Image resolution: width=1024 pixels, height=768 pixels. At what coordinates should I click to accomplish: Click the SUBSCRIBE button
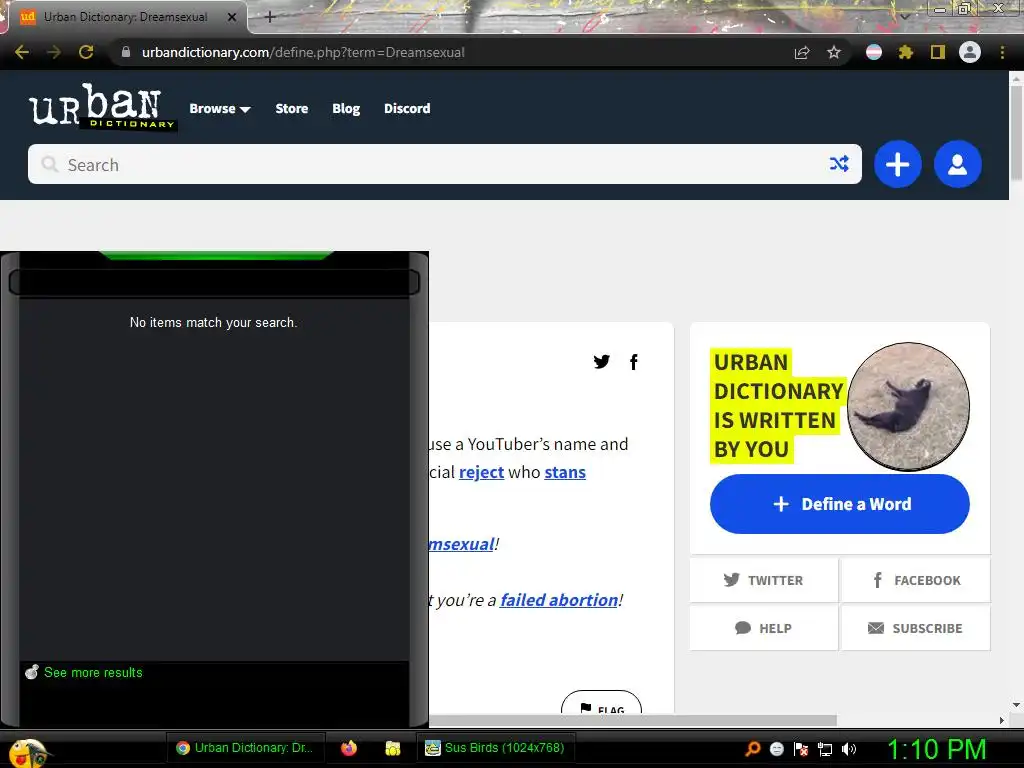[x=916, y=628]
